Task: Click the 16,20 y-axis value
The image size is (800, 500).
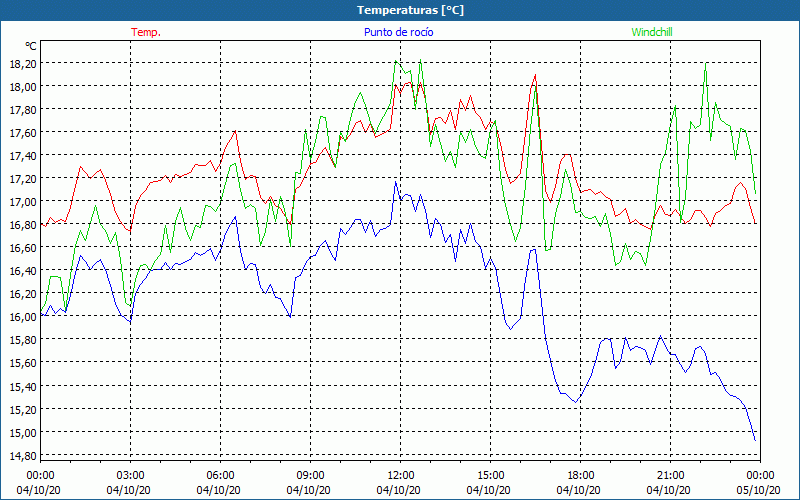Action: (23, 293)
